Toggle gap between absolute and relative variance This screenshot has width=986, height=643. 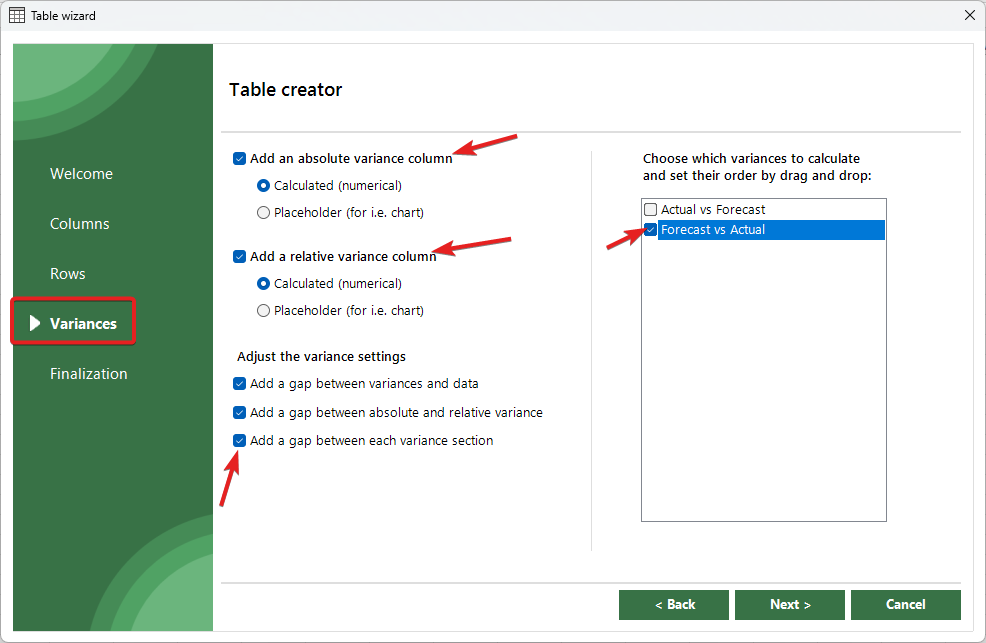239,412
